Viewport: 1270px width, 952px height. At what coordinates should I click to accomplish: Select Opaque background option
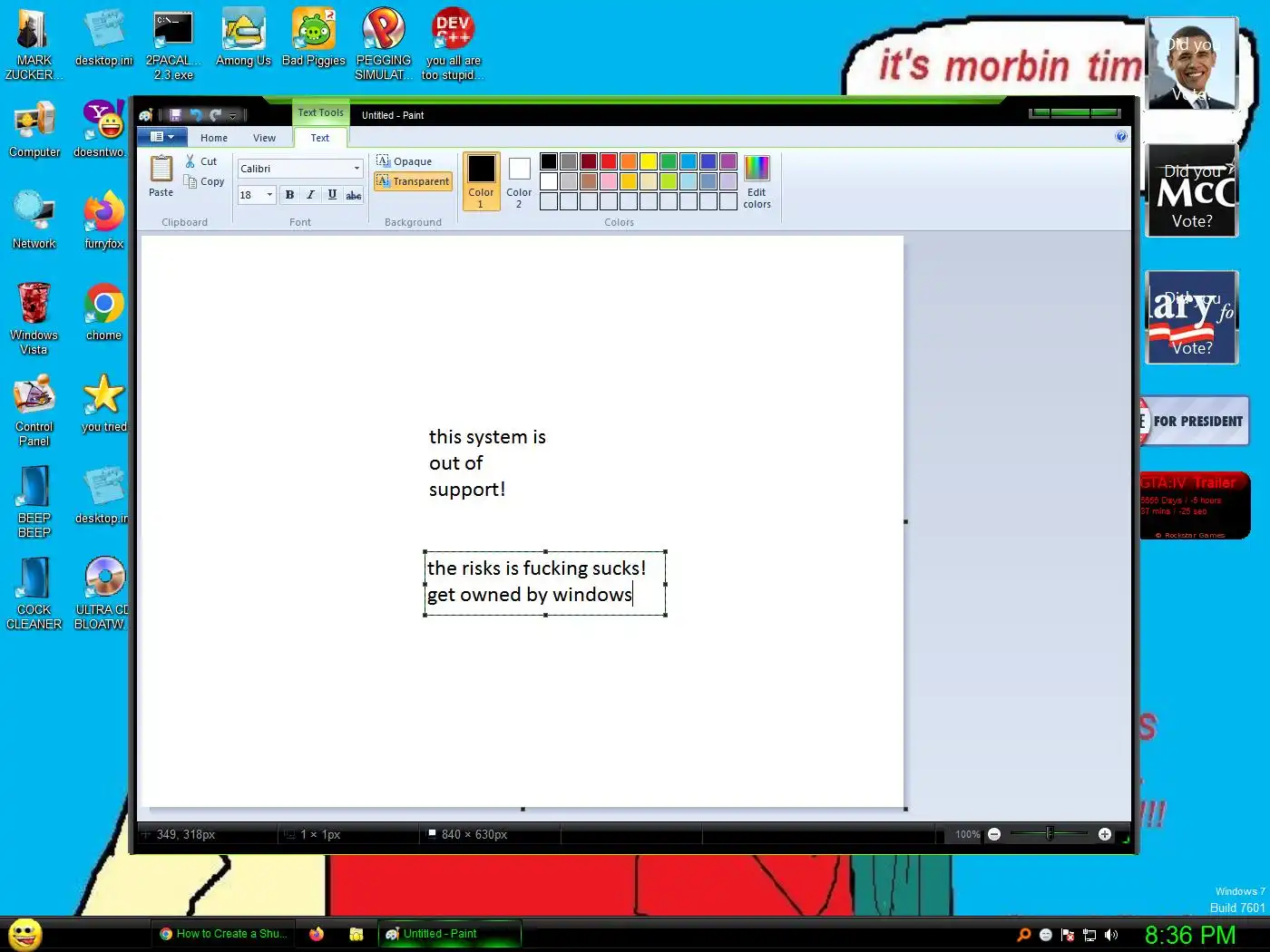point(405,161)
